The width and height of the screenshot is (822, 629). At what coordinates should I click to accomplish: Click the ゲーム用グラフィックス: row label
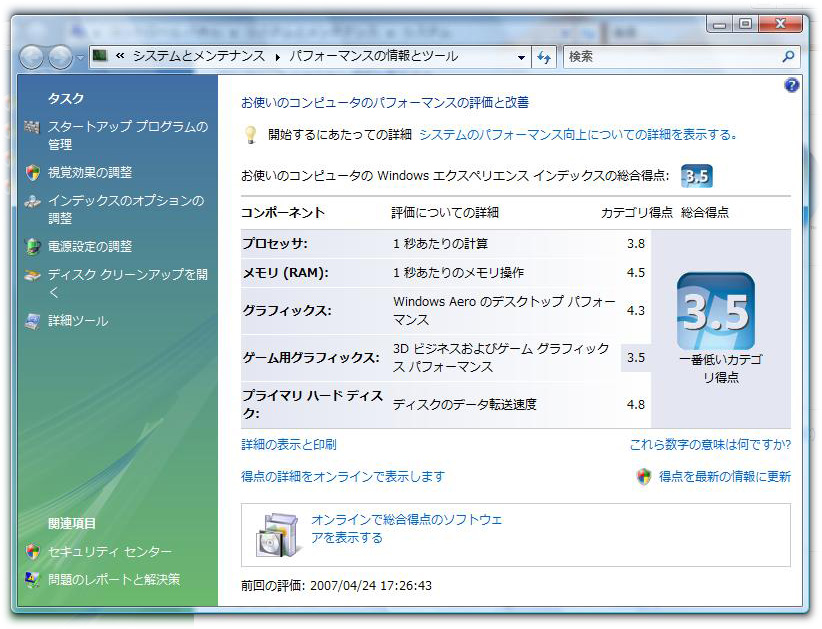311,358
